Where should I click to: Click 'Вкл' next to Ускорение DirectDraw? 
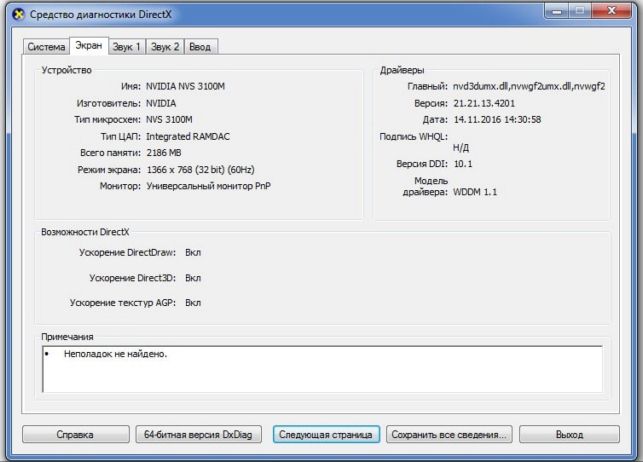tap(193, 253)
